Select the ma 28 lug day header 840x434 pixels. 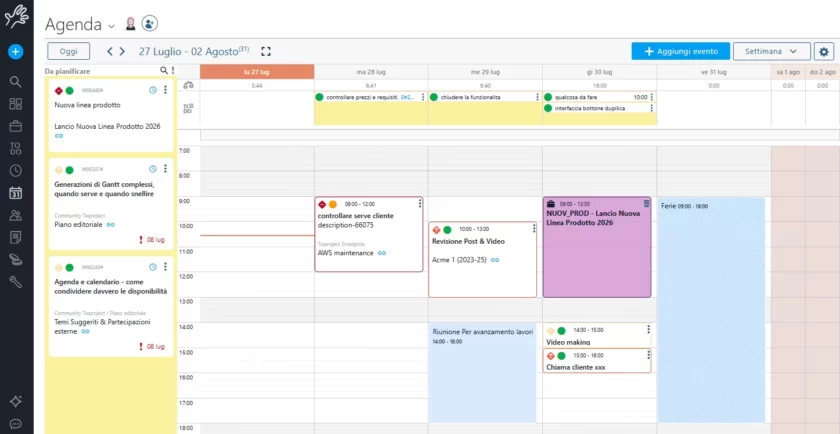[x=371, y=72]
